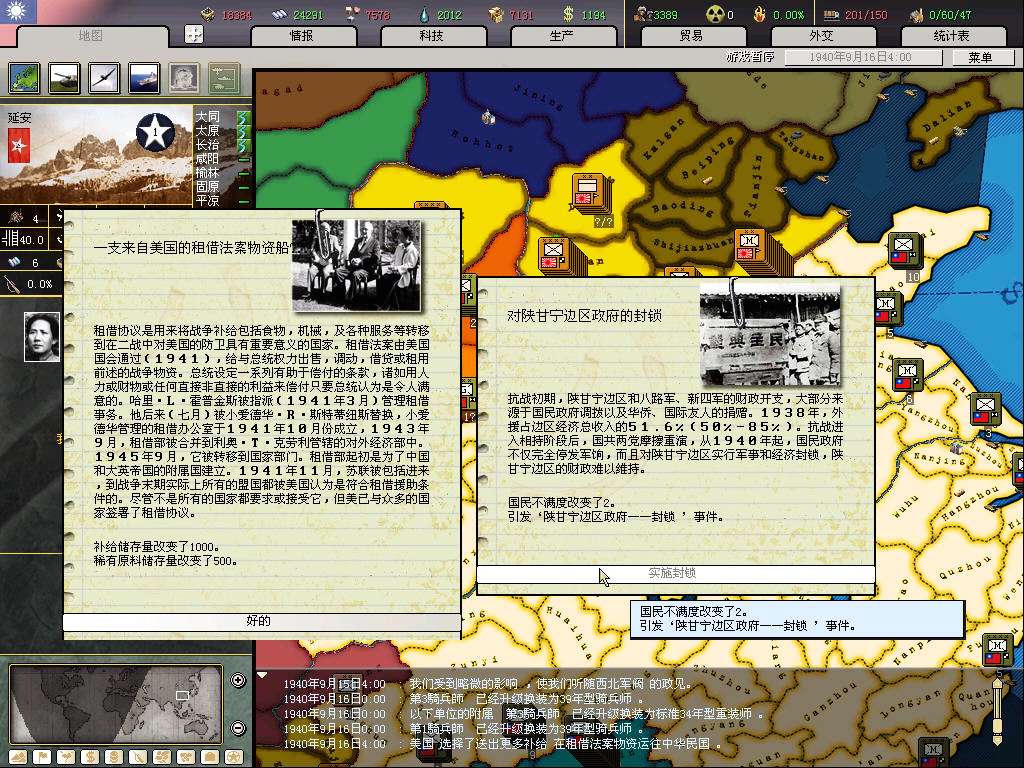1024x768 pixels.
Task: Click the star badge numbered 1
Action: 155,133
